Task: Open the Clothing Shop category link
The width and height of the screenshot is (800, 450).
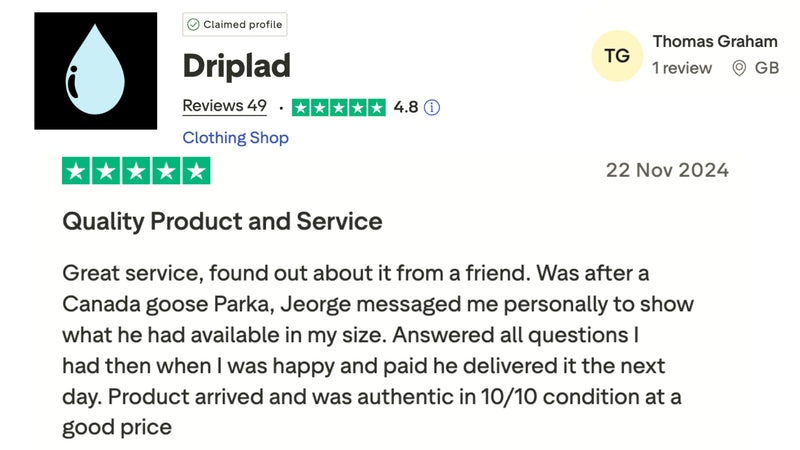Action: click(235, 138)
